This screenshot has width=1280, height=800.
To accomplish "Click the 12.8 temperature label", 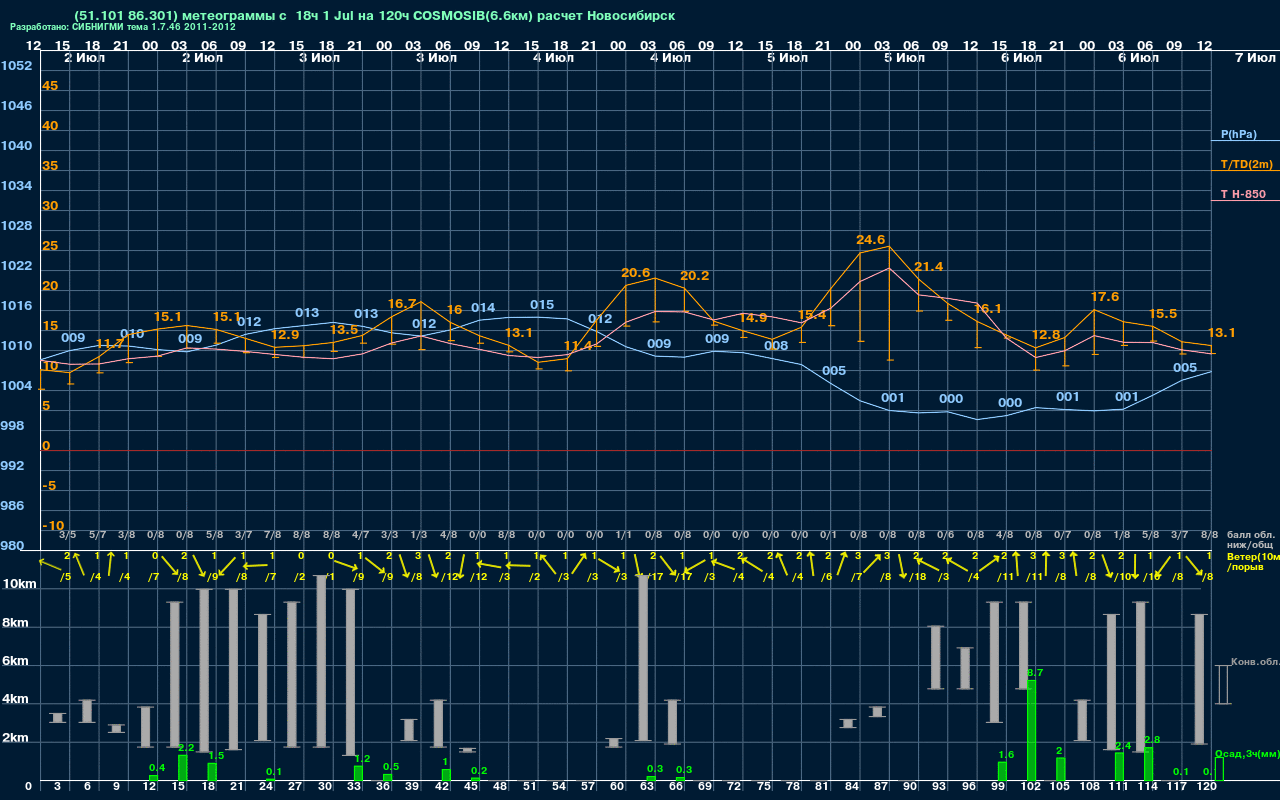I will (1046, 335).
